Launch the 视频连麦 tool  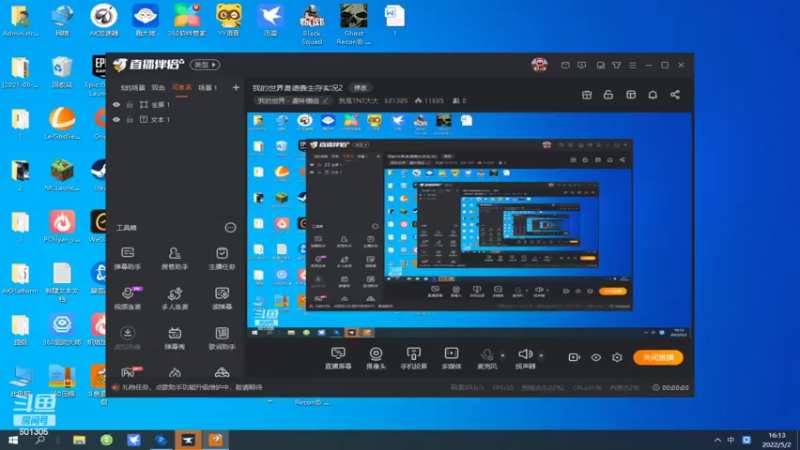pos(128,298)
